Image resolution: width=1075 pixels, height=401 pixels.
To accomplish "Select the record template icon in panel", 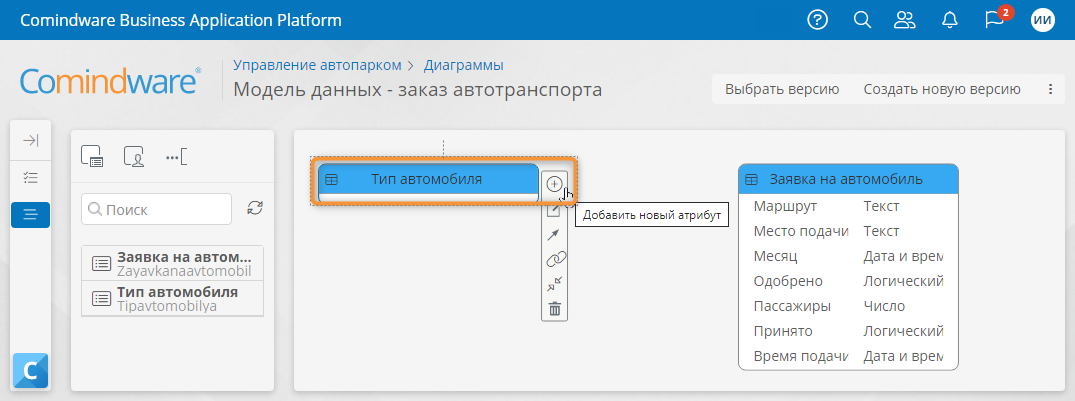I will click(x=91, y=156).
